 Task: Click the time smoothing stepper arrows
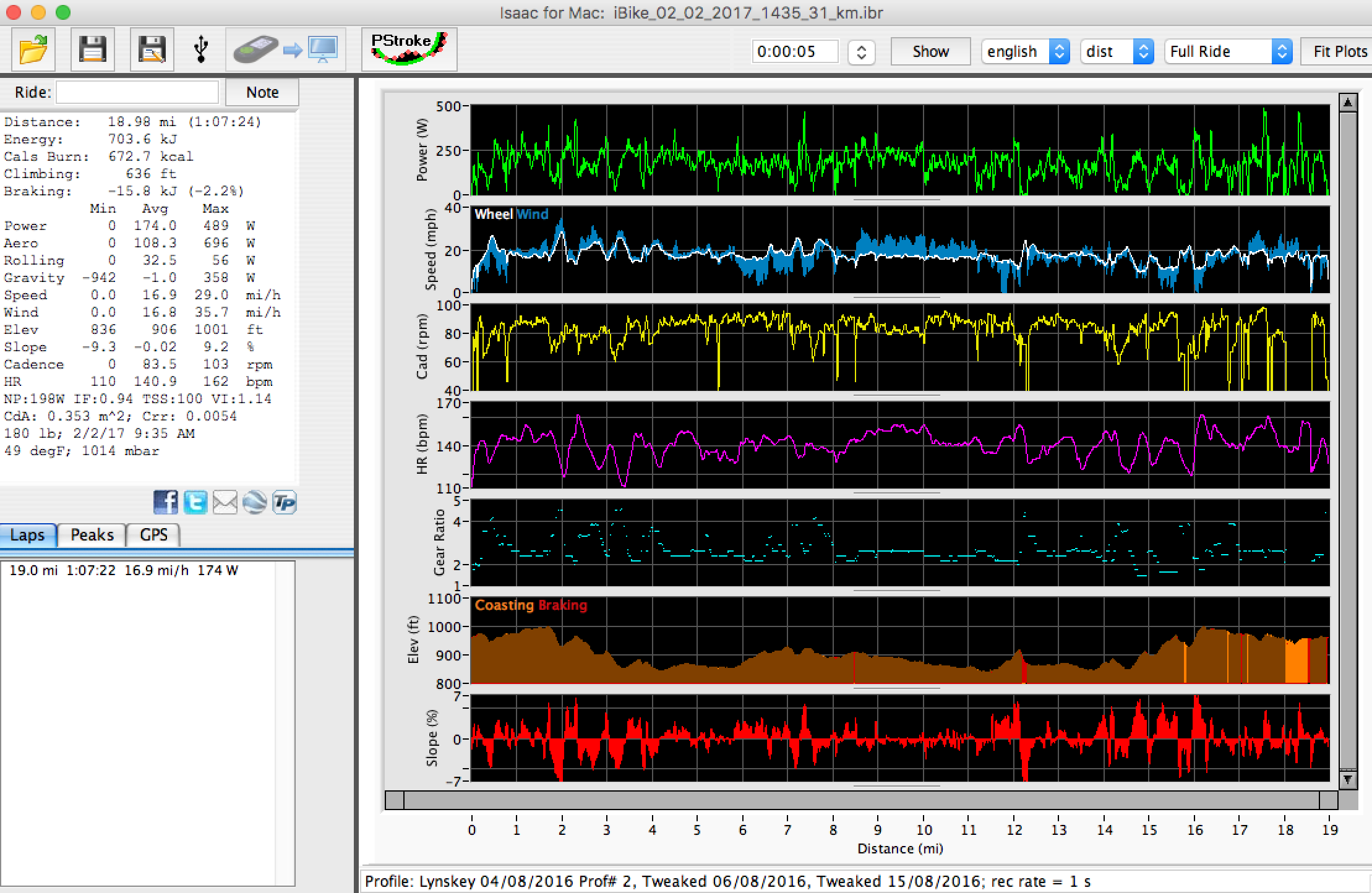pyautogui.click(x=861, y=52)
